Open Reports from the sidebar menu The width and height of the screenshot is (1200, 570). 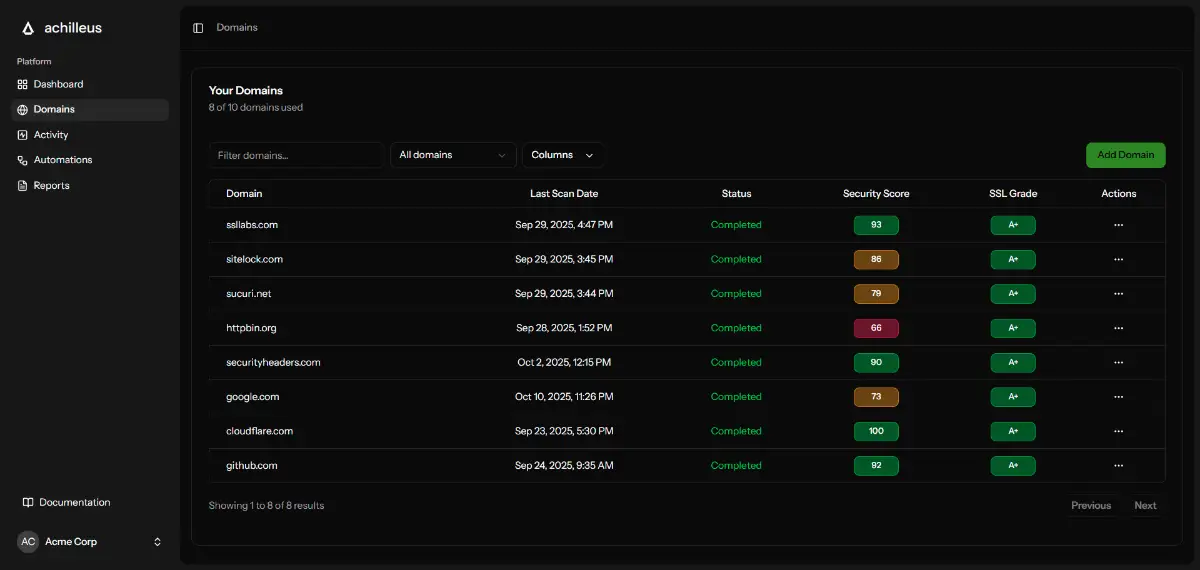51,186
